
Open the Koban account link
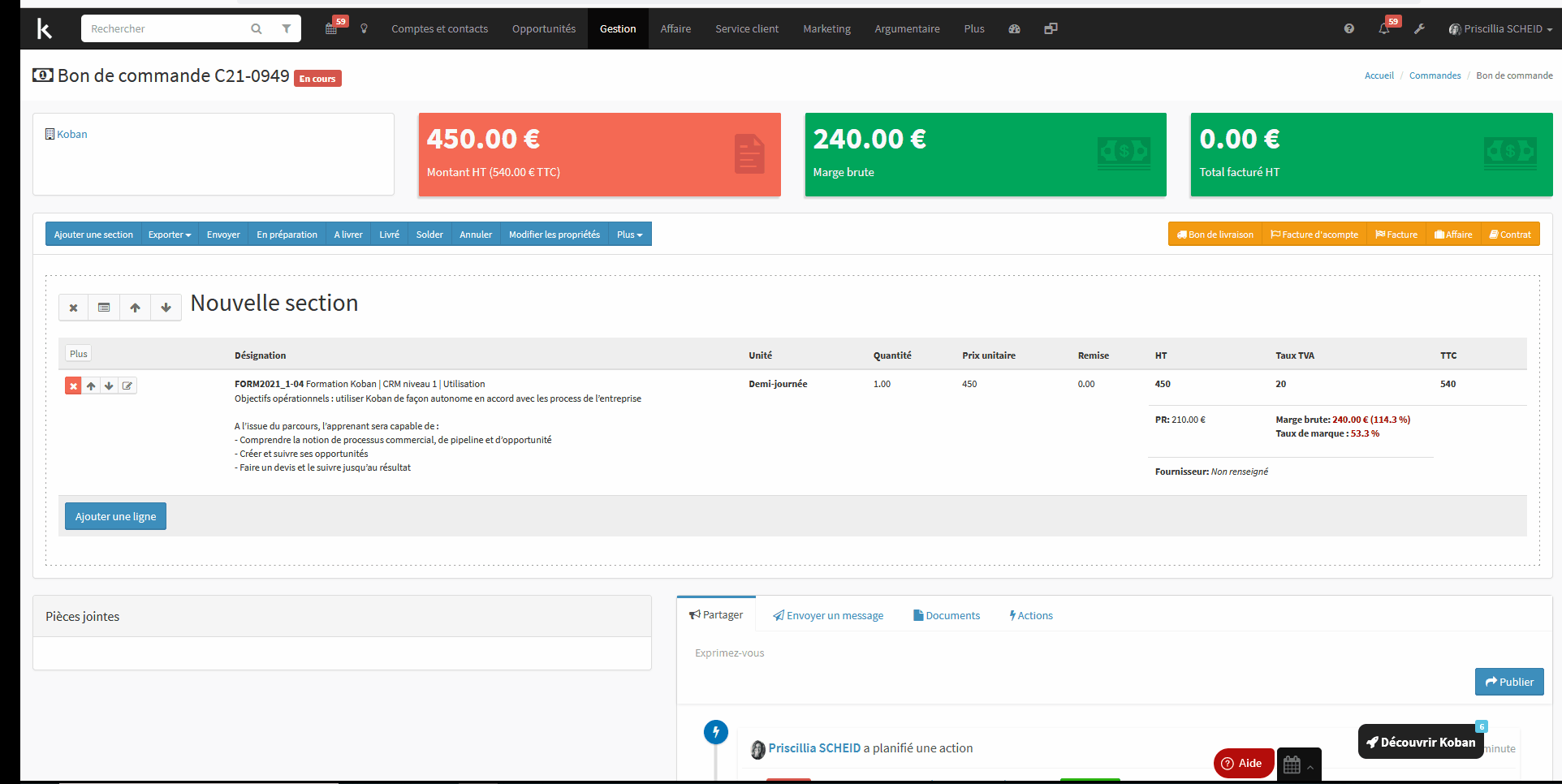(72, 134)
